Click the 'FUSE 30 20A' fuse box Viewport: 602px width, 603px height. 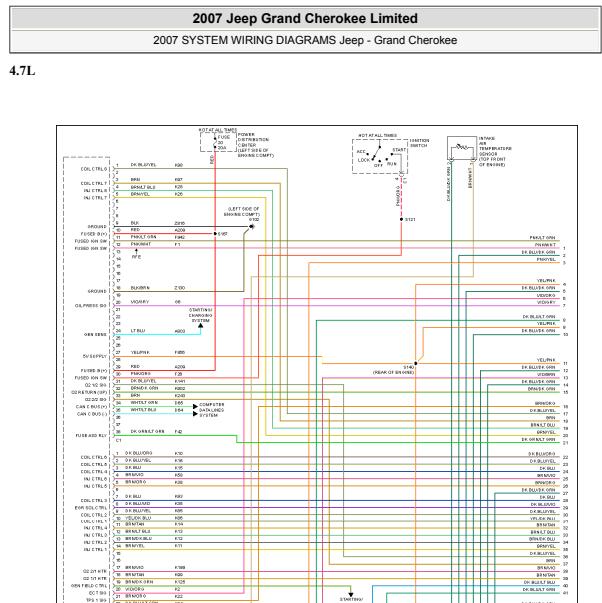click(x=218, y=142)
